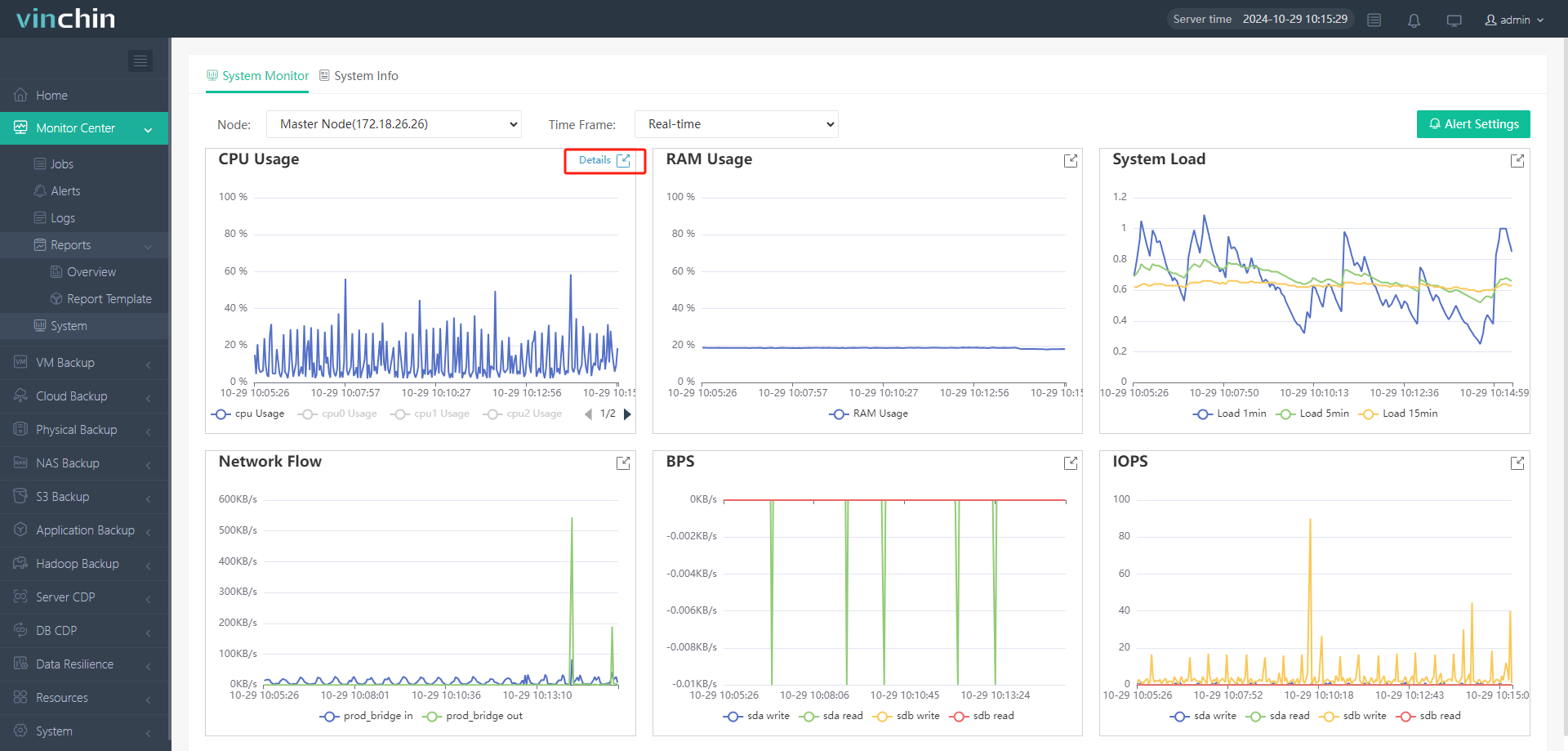Screen dimensions: 1568x751
Task: Open the task list icon in header
Action: coord(1374,20)
